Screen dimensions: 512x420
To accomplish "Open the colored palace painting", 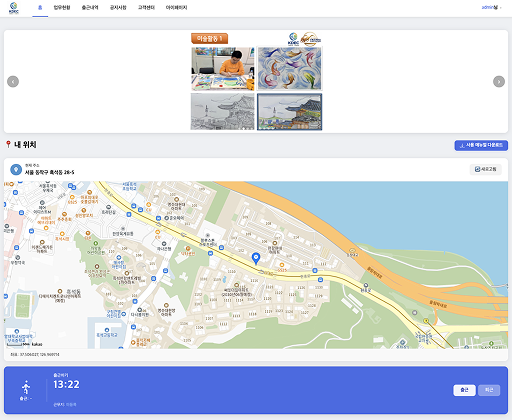I will tap(290, 112).
